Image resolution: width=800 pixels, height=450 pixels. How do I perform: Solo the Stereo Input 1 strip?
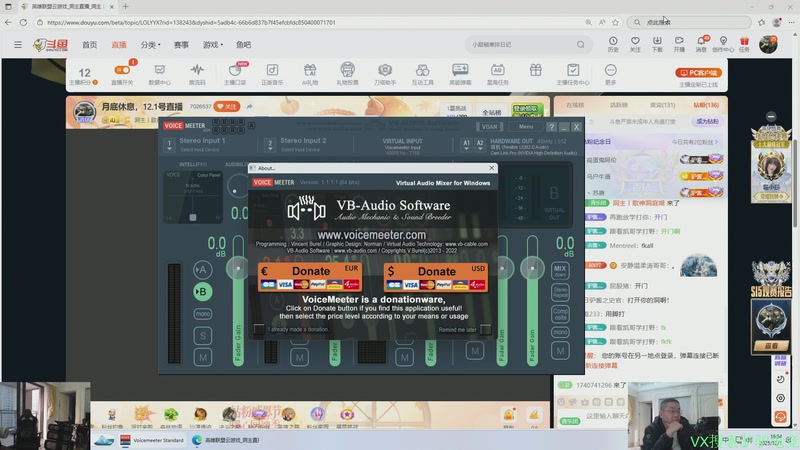(203, 335)
